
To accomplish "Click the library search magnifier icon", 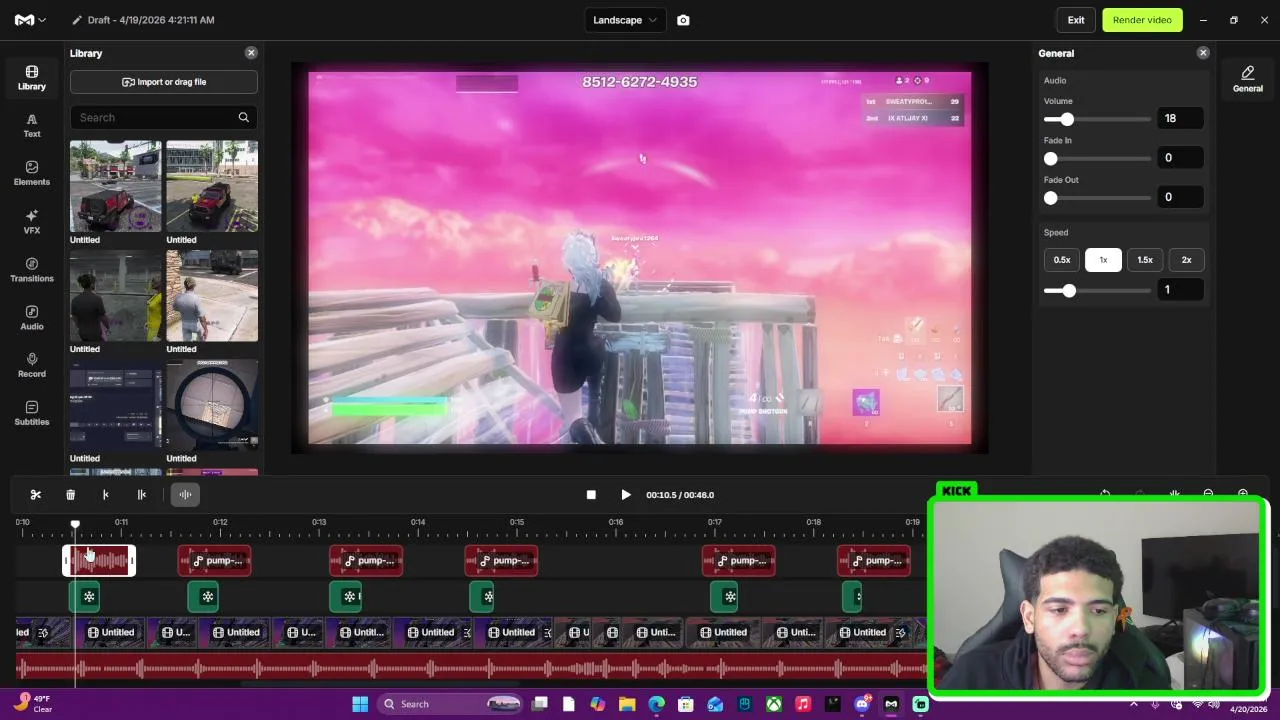I will click(243, 118).
